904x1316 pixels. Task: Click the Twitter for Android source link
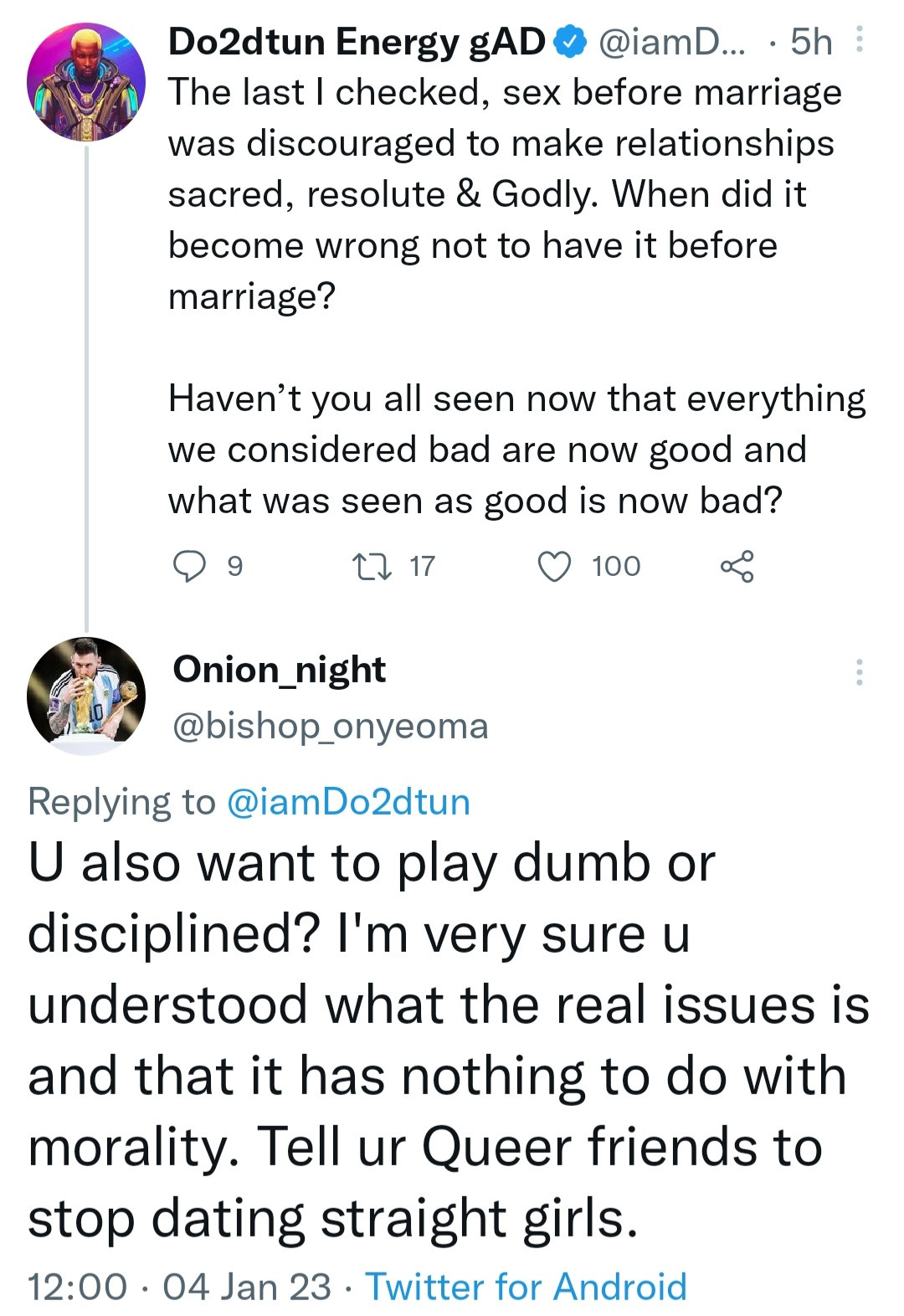(x=526, y=1287)
